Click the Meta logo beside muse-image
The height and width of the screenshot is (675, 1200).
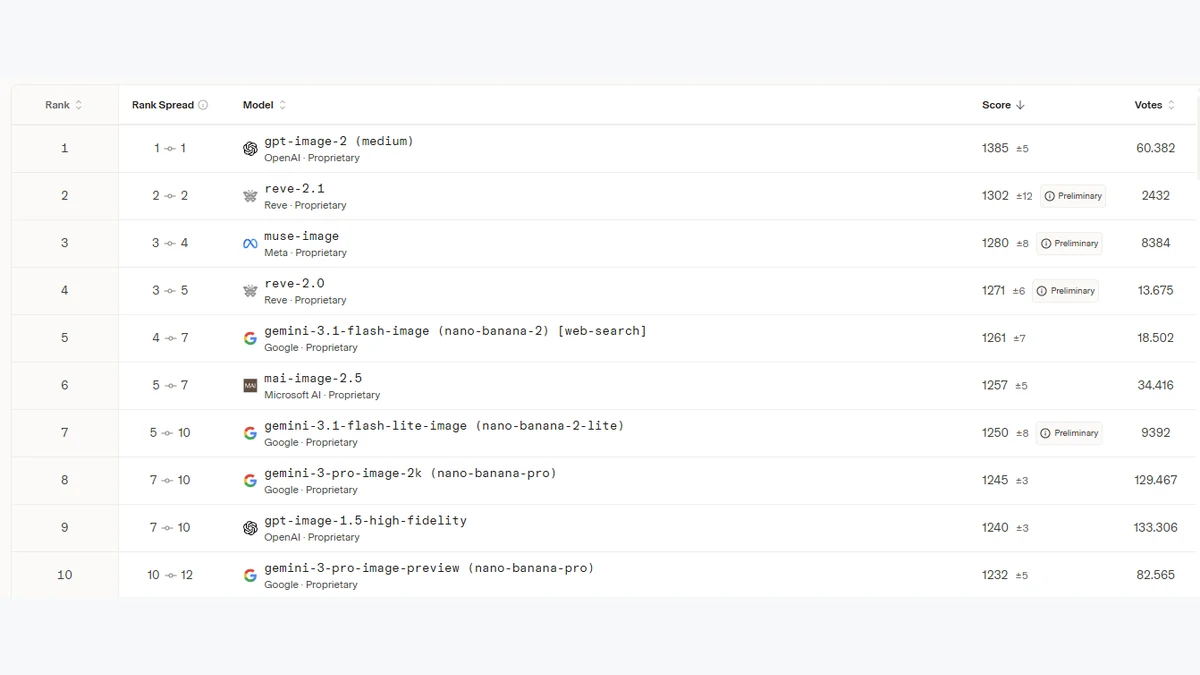coord(250,244)
